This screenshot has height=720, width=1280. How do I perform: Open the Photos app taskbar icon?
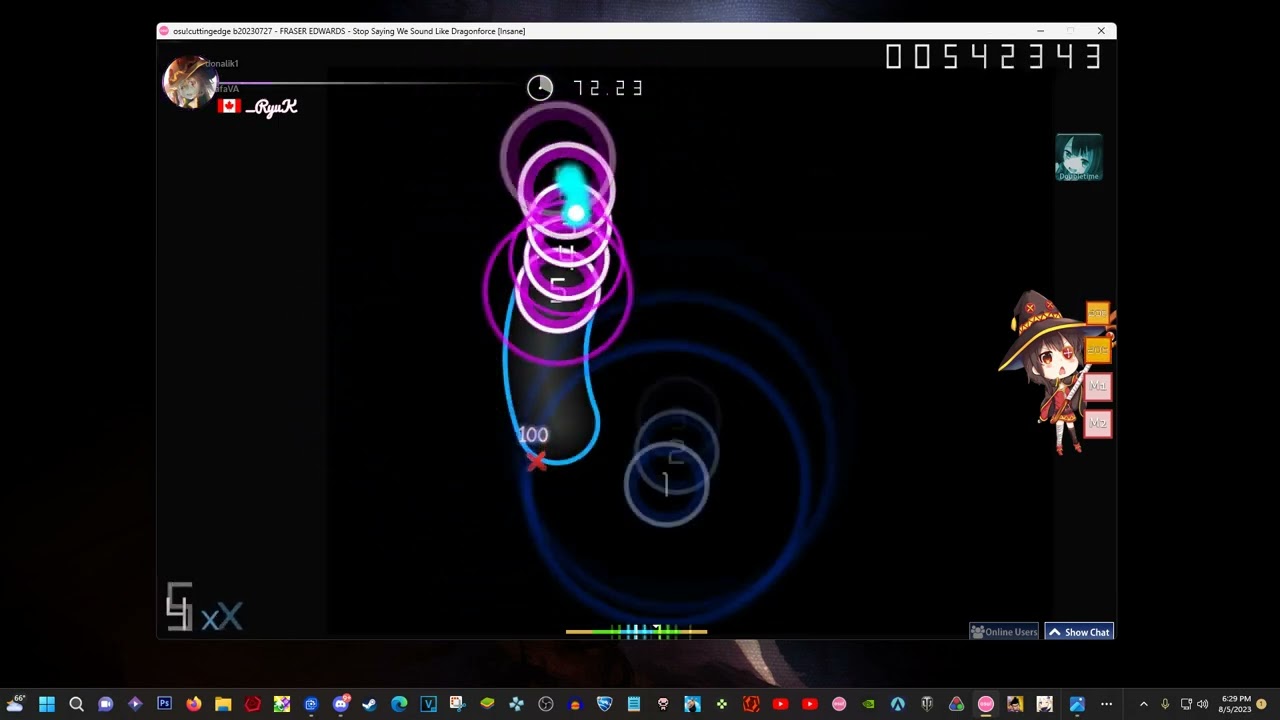[x=1076, y=704]
